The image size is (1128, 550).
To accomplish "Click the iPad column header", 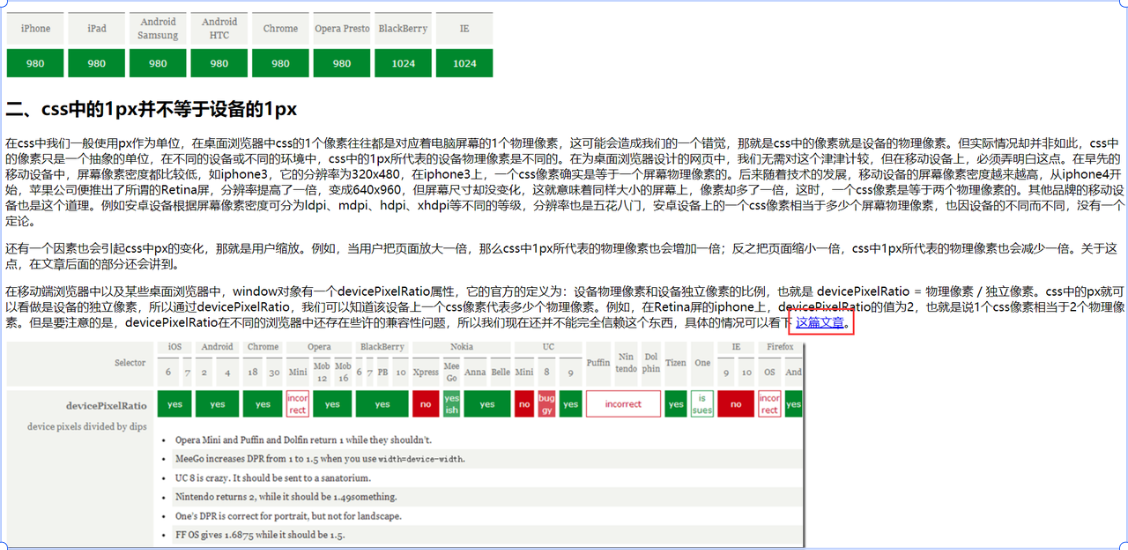I will (x=97, y=29).
